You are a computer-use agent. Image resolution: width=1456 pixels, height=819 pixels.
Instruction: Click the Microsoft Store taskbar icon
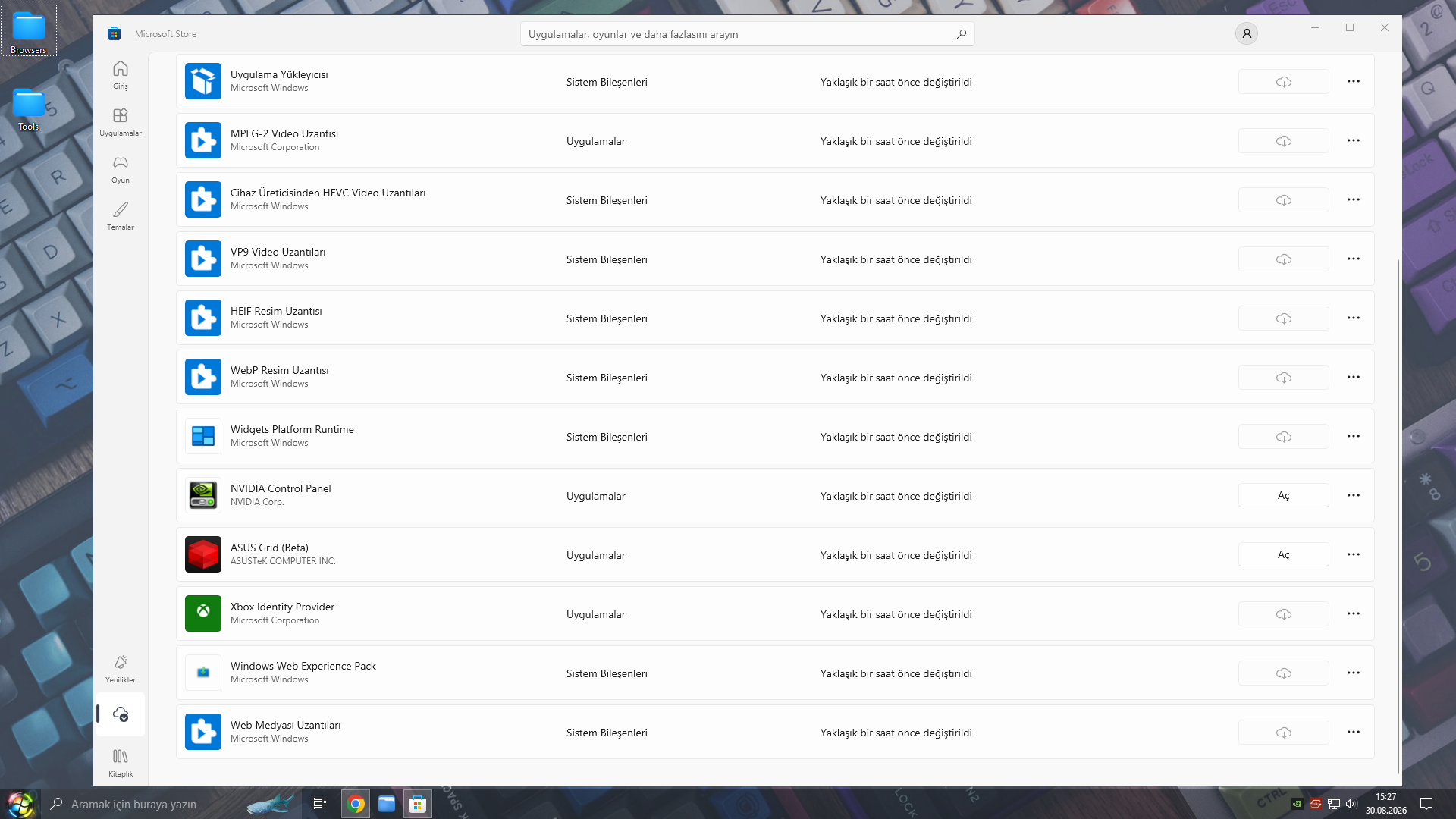click(418, 804)
